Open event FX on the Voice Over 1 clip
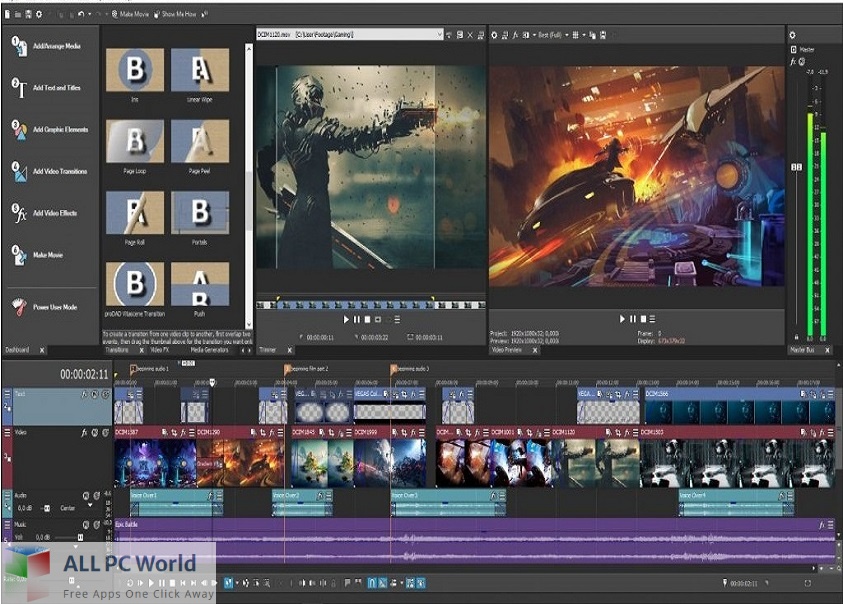The width and height of the screenshot is (843, 604). (x=211, y=495)
